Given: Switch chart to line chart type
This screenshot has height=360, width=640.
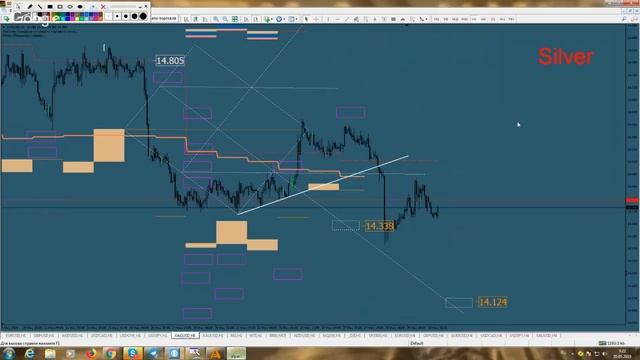Looking at the screenshot, I should pos(205,19).
